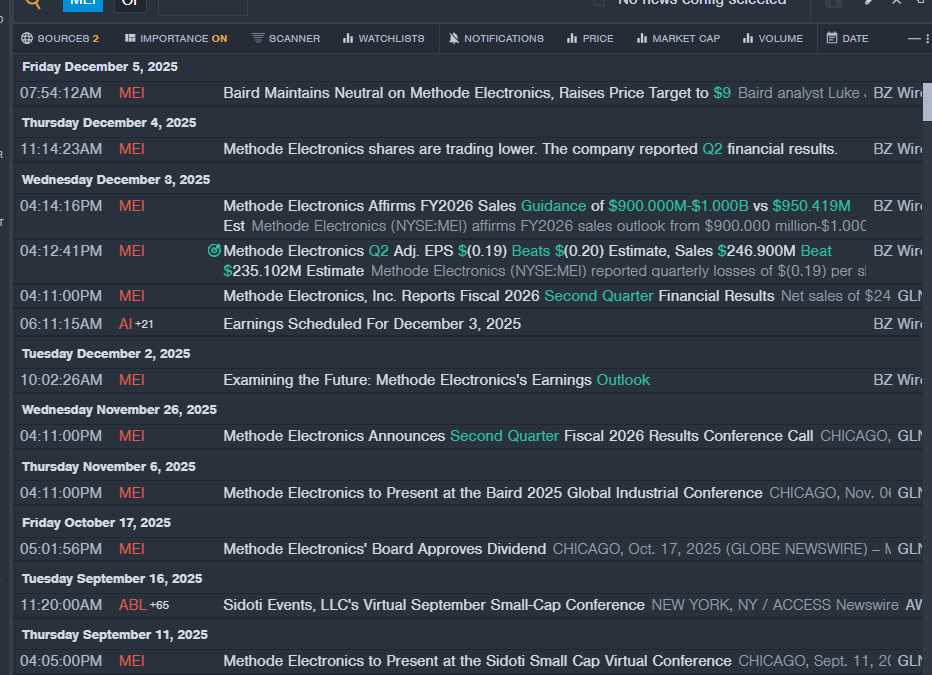Open the three-dot overflow menu in filter bar
The image size is (932, 675).
click(x=914, y=39)
